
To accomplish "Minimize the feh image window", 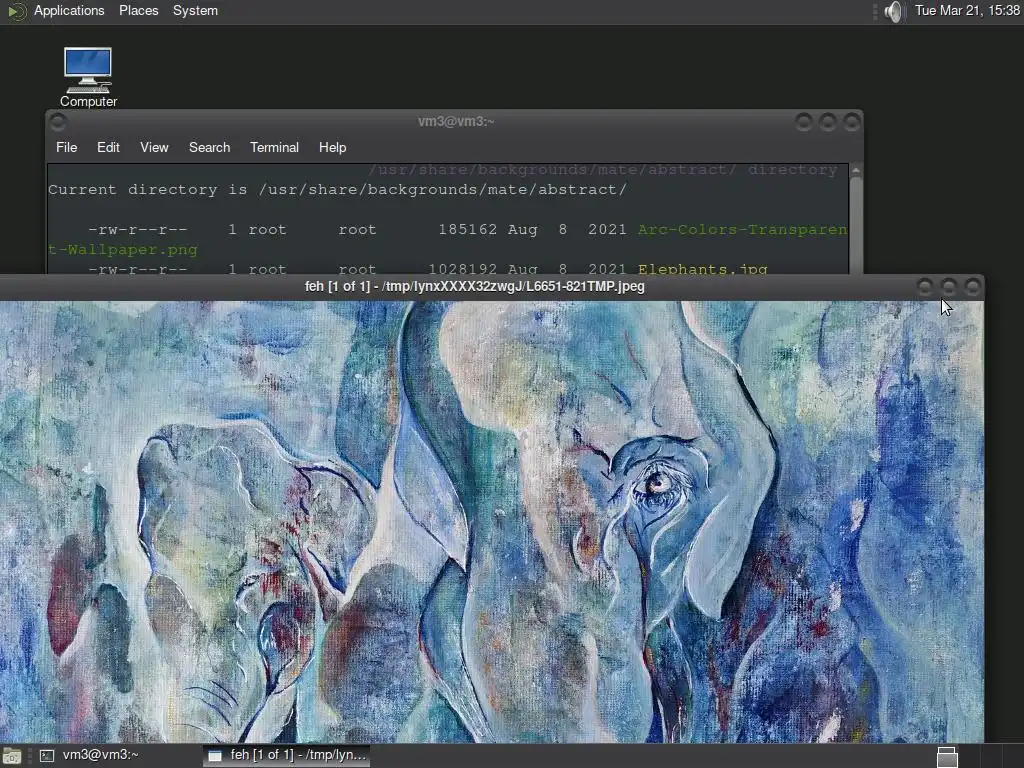I will tap(925, 287).
